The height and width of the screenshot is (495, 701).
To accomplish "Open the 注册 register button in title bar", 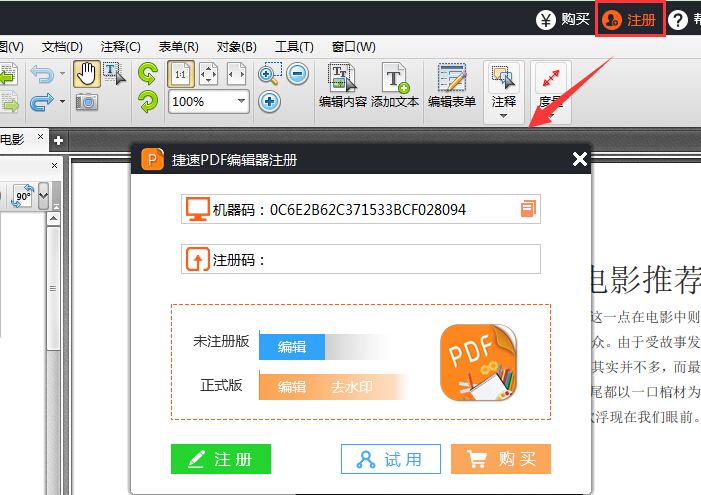I will pos(629,20).
